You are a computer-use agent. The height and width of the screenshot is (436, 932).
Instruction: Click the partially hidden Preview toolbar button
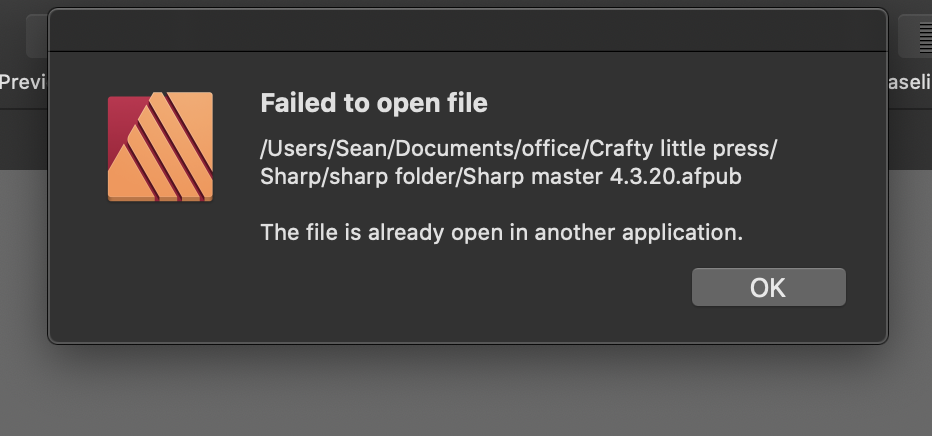click(37, 36)
